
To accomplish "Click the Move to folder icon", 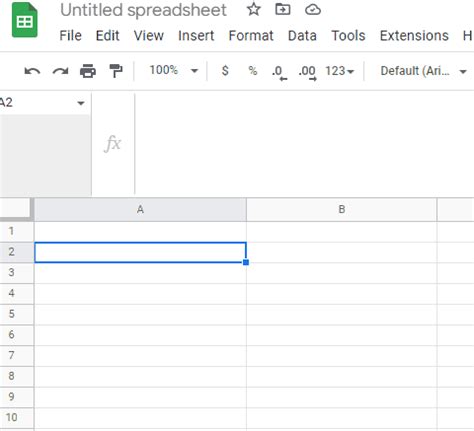I will pos(283,9).
